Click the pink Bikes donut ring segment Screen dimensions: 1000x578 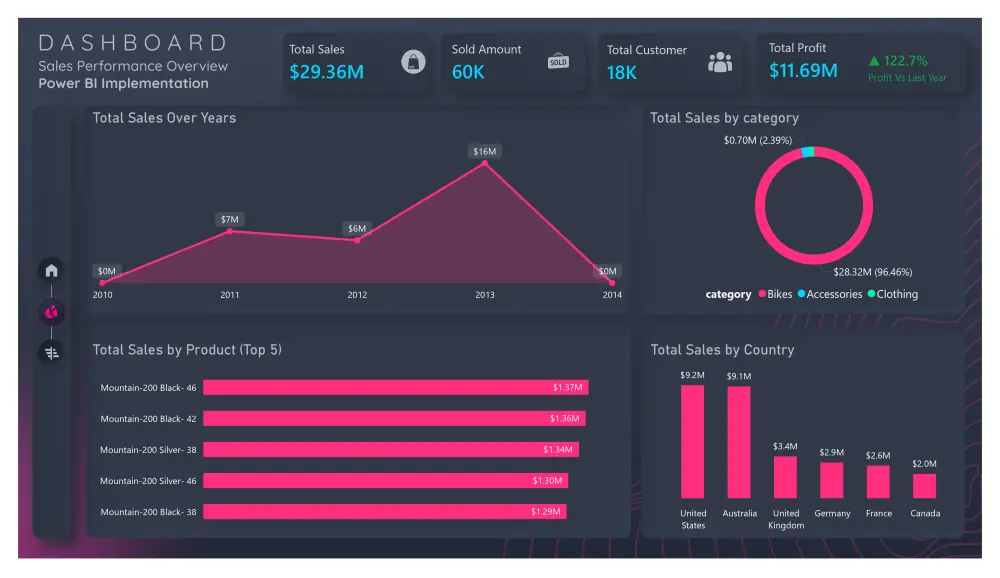(x=814, y=259)
